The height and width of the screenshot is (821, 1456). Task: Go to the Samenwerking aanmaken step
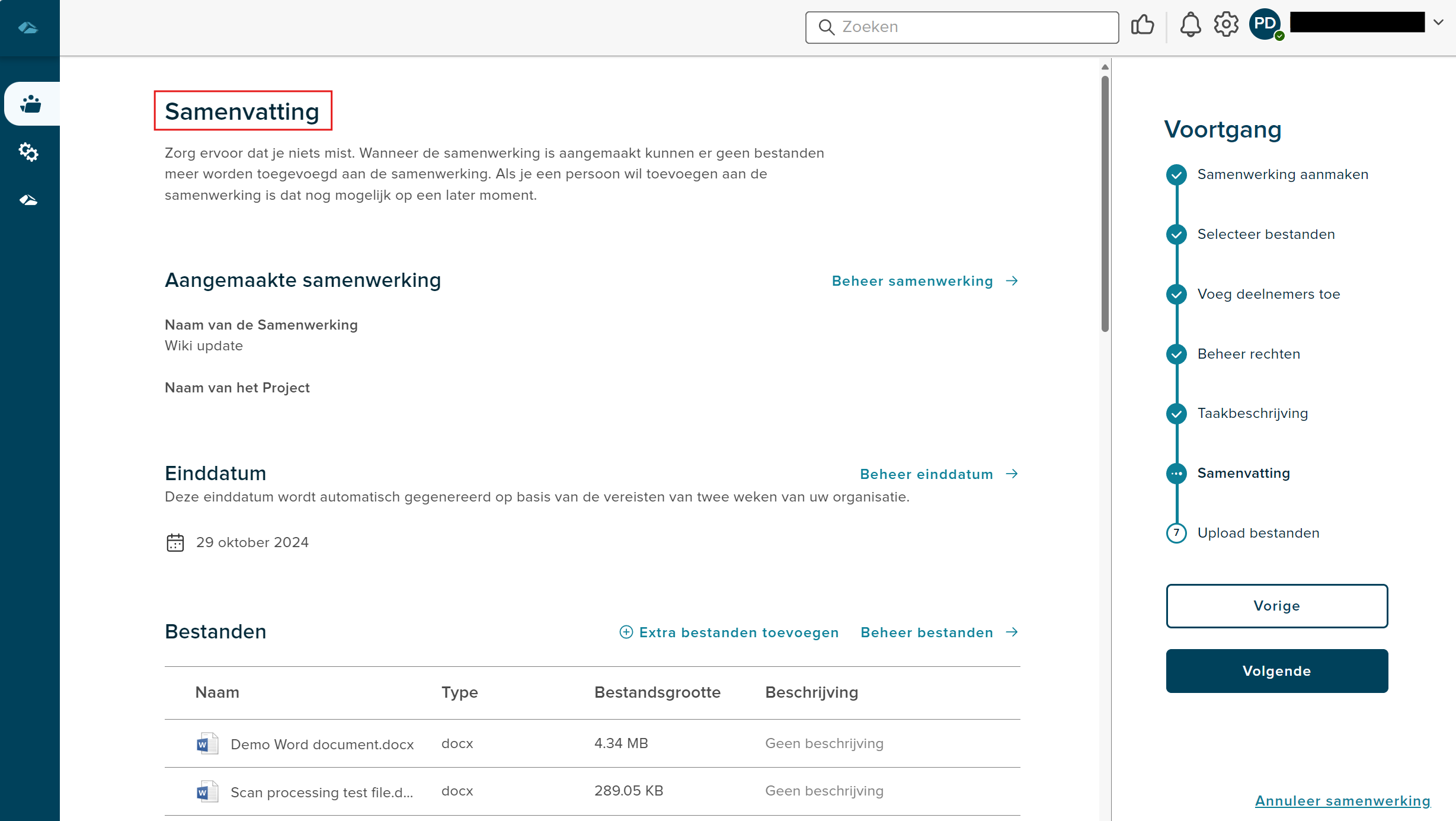(x=1282, y=174)
